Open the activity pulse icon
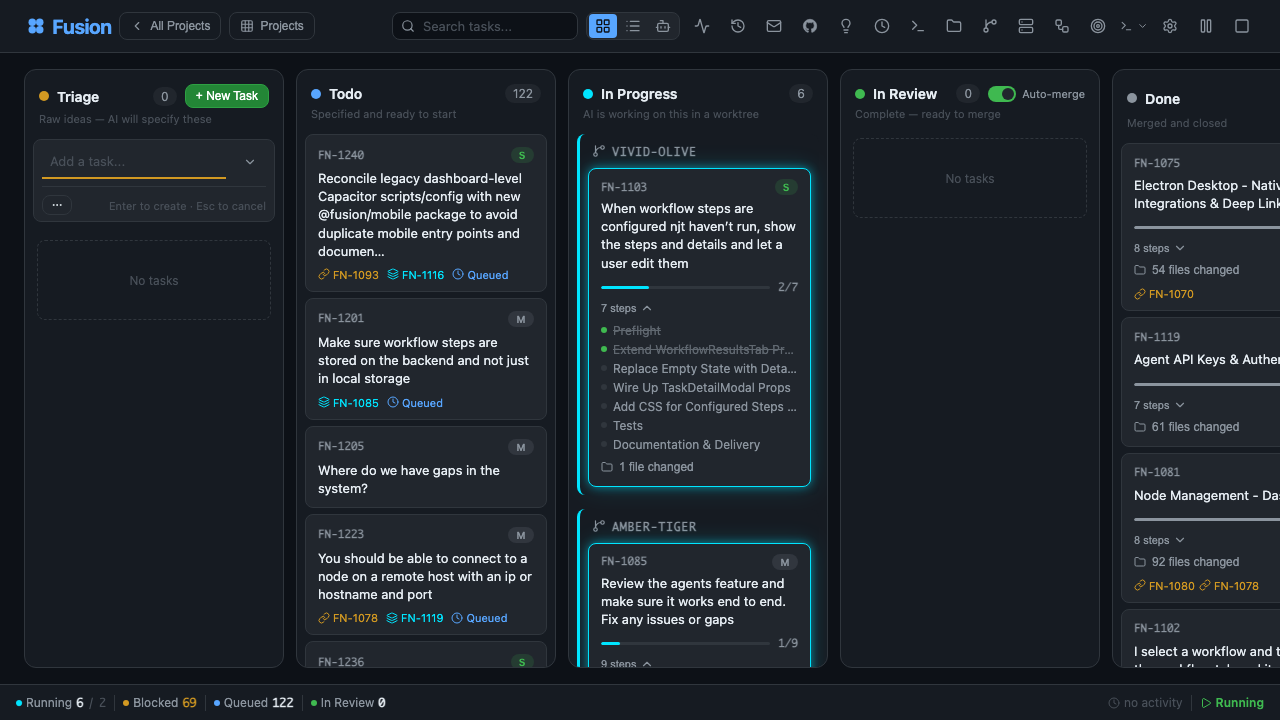 pos(702,26)
